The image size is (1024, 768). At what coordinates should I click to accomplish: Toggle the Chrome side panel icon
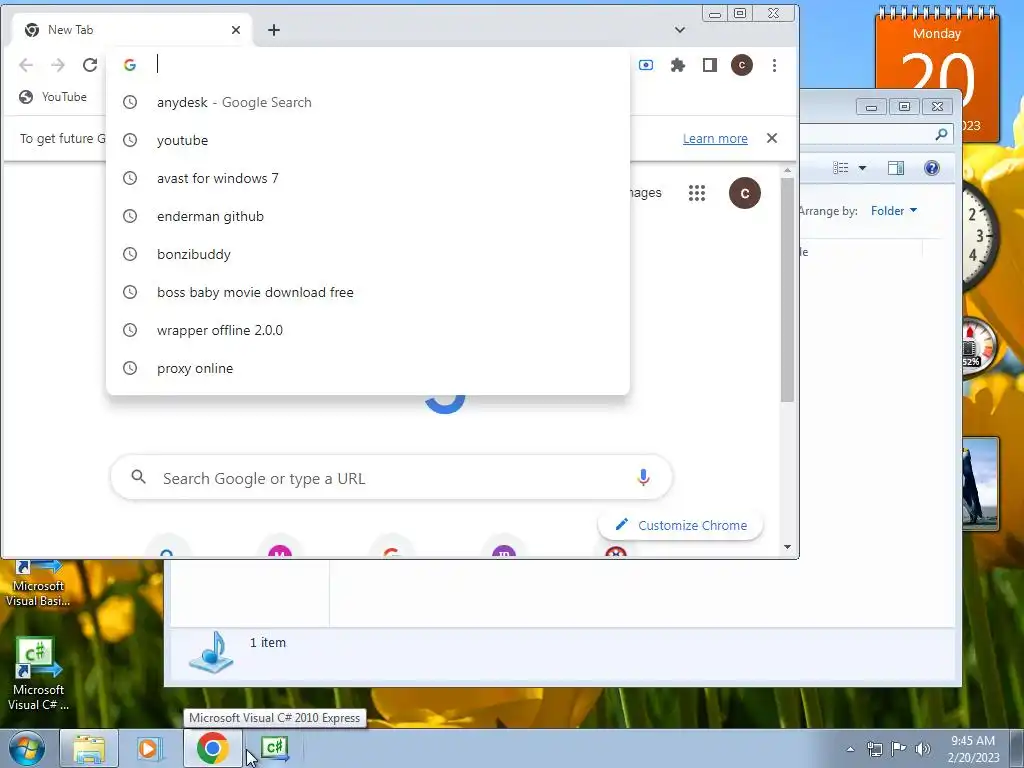(x=710, y=65)
